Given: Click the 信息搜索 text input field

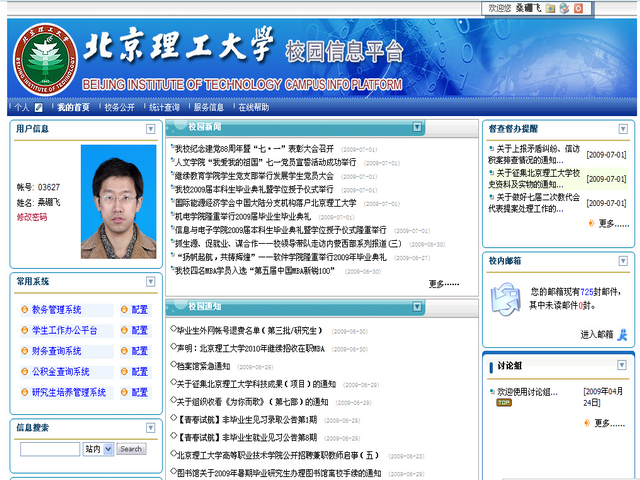Looking at the screenshot, I should coord(49,449).
